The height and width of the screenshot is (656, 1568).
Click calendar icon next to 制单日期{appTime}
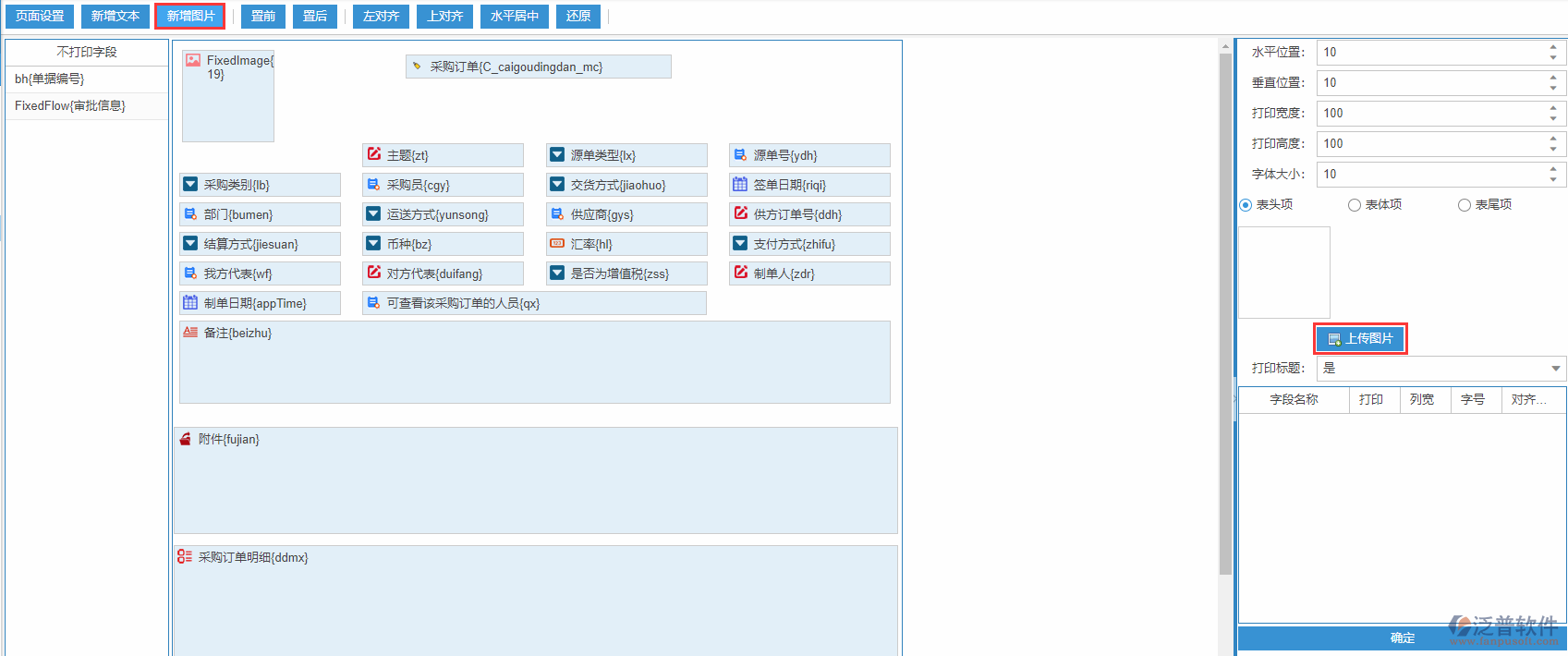pos(190,302)
